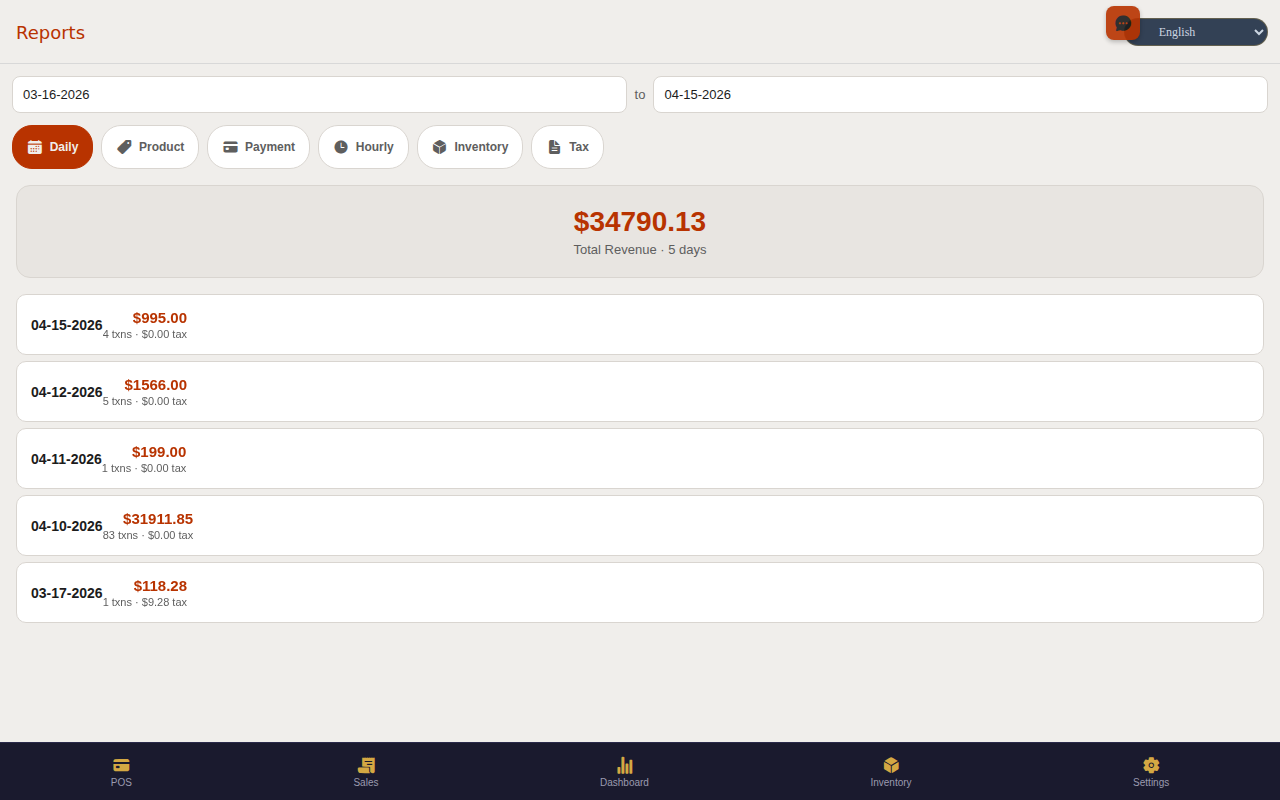Switch to the Payment report tab
The image size is (1280, 800).
coord(258,146)
